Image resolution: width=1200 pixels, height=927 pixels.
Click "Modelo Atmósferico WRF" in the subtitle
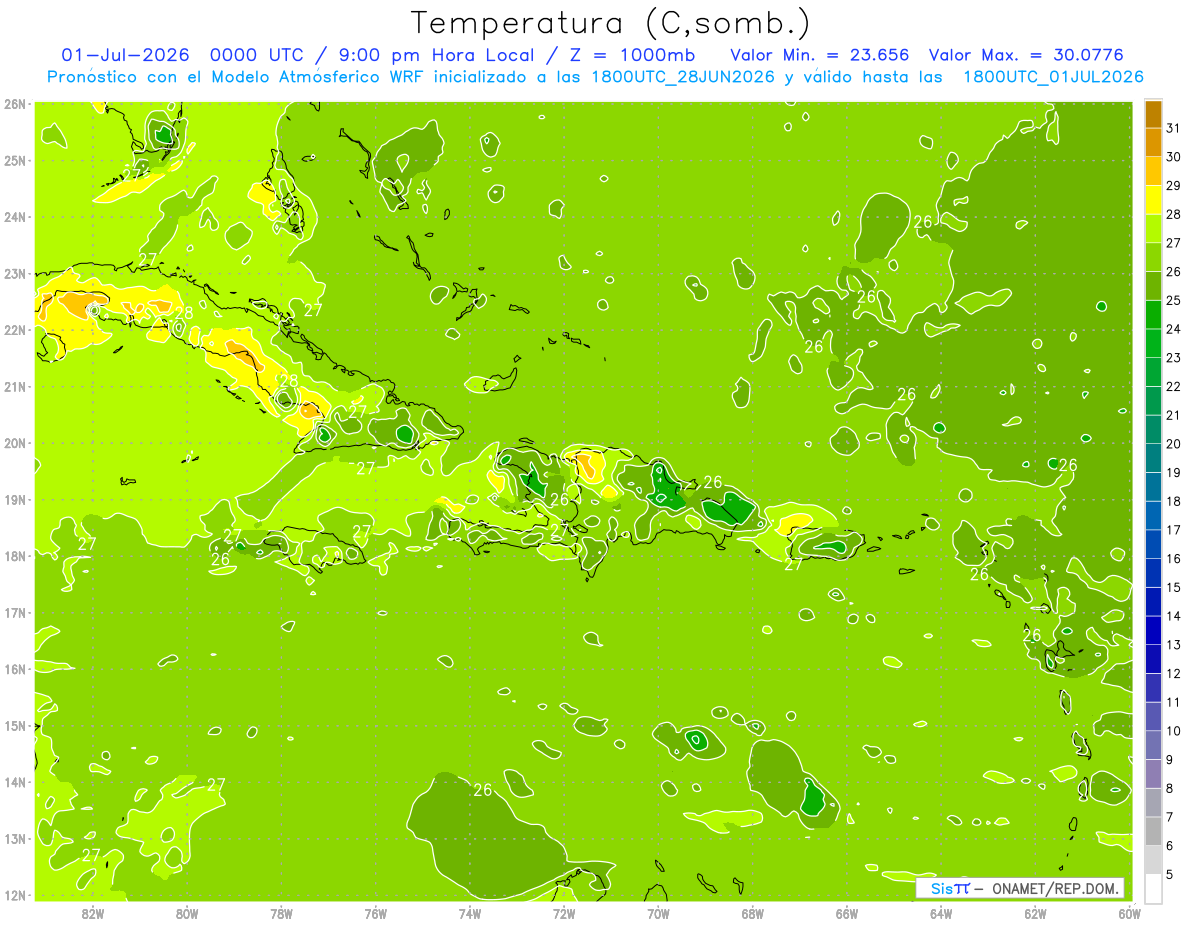point(316,77)
